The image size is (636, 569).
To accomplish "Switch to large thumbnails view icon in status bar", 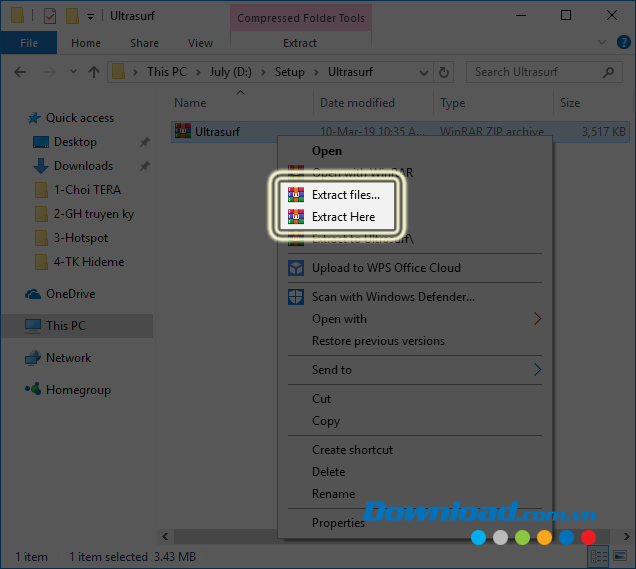I will point(620,556).
